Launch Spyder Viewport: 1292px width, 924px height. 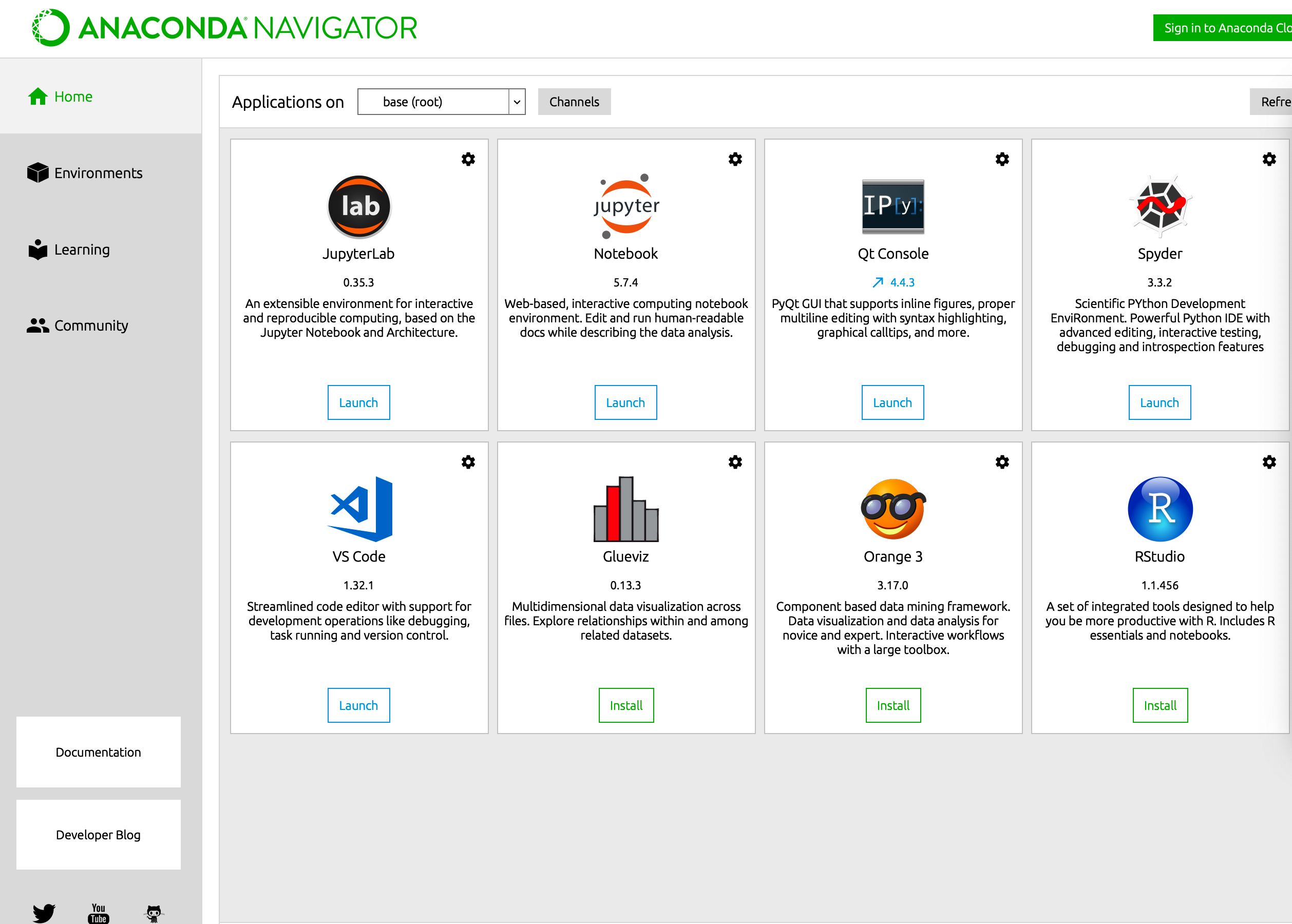[x=1160, y=403]
